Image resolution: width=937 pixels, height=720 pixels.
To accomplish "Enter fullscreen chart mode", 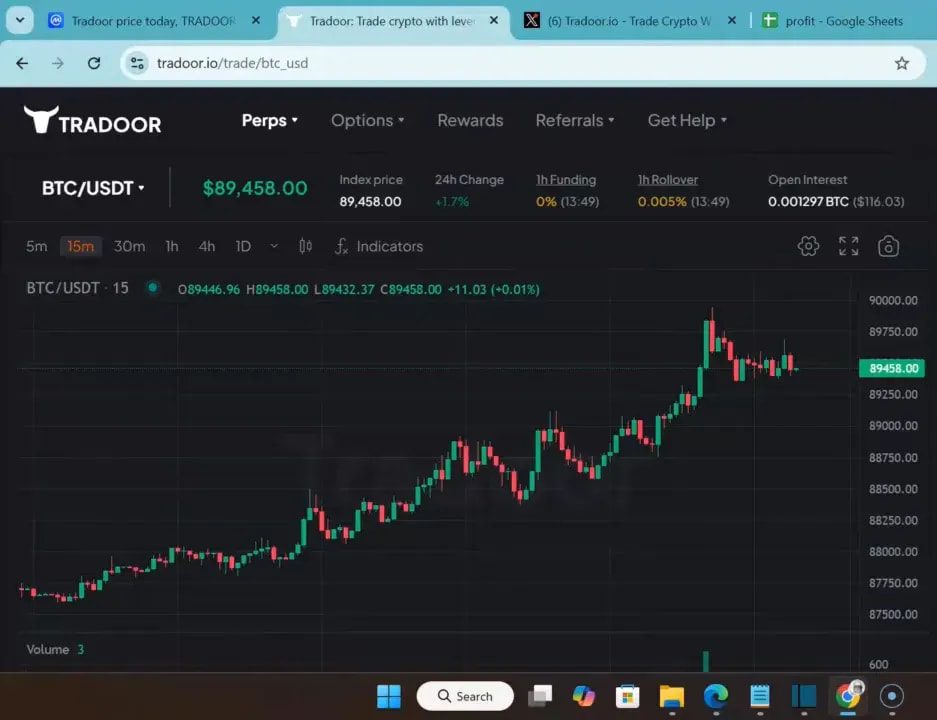I will (848, 245).
